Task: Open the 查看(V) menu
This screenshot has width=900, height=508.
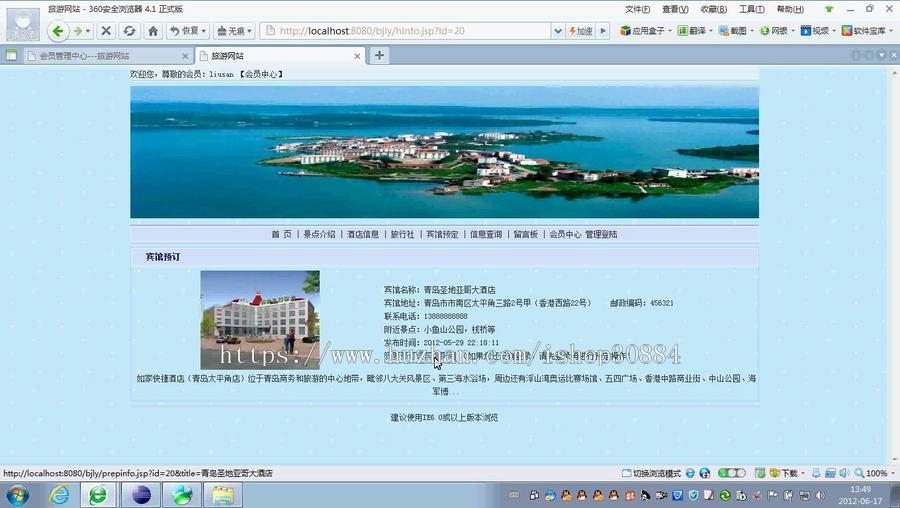Action: point(675,9)
